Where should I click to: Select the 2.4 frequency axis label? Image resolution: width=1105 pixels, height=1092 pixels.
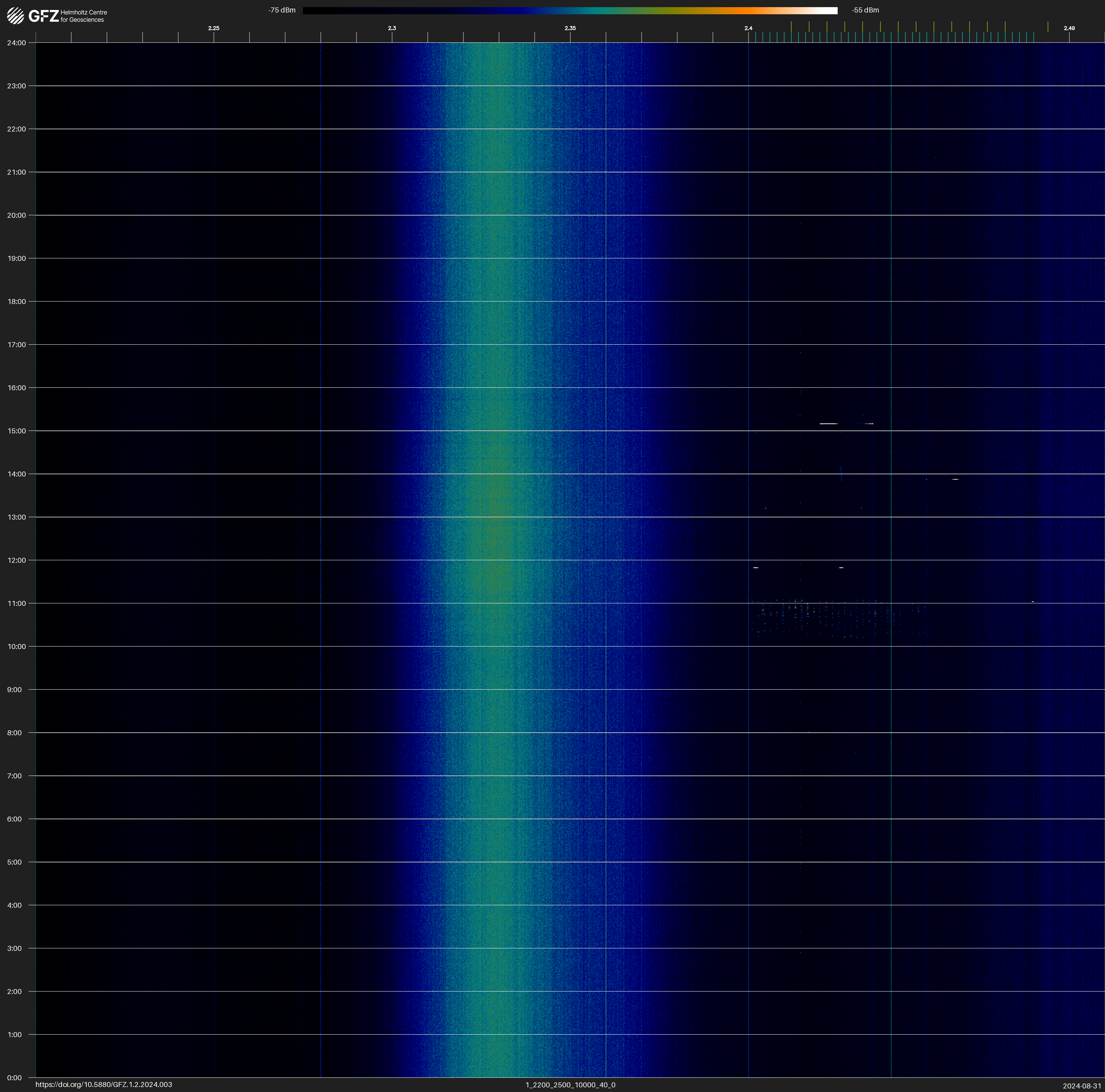click(x=748, y=28)
